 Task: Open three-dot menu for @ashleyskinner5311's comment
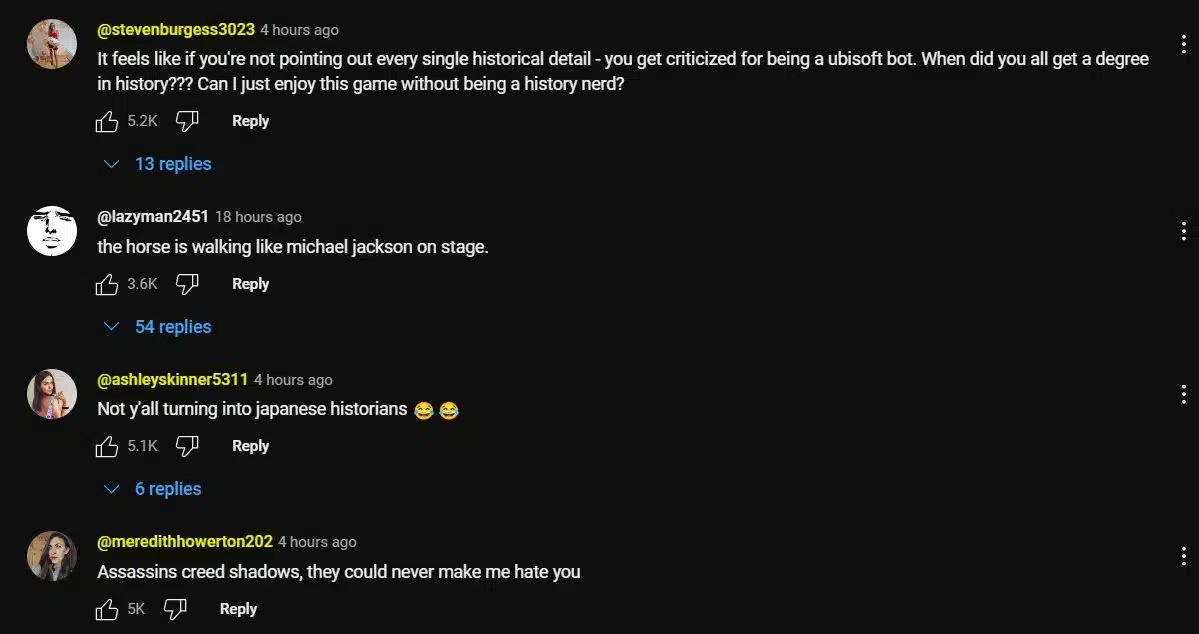pyautogui.click(x=1183, y=393)
